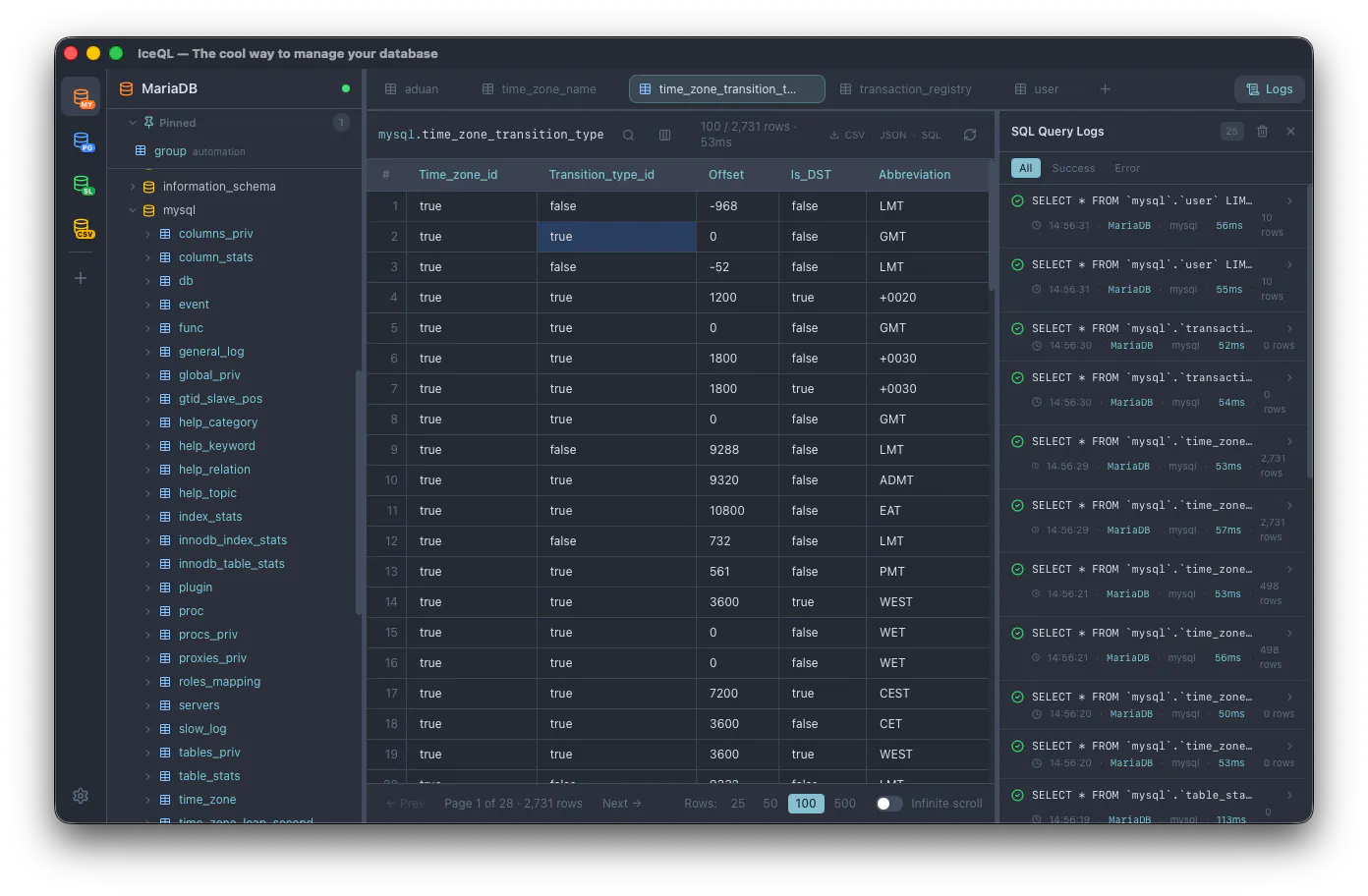Click the search icon beside the table name
The width and height of the screenshot is (1368, 896).
pos(628,135)
